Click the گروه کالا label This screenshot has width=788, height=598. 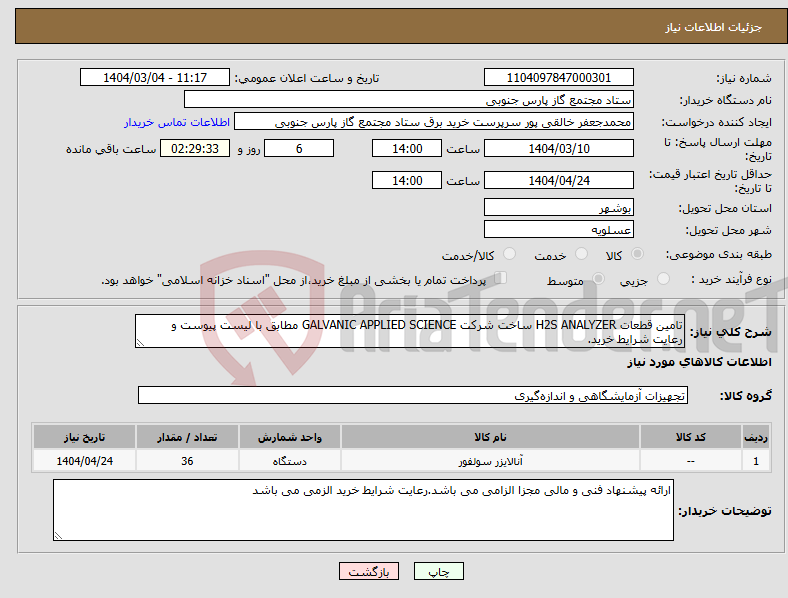[x=746, y=395]
